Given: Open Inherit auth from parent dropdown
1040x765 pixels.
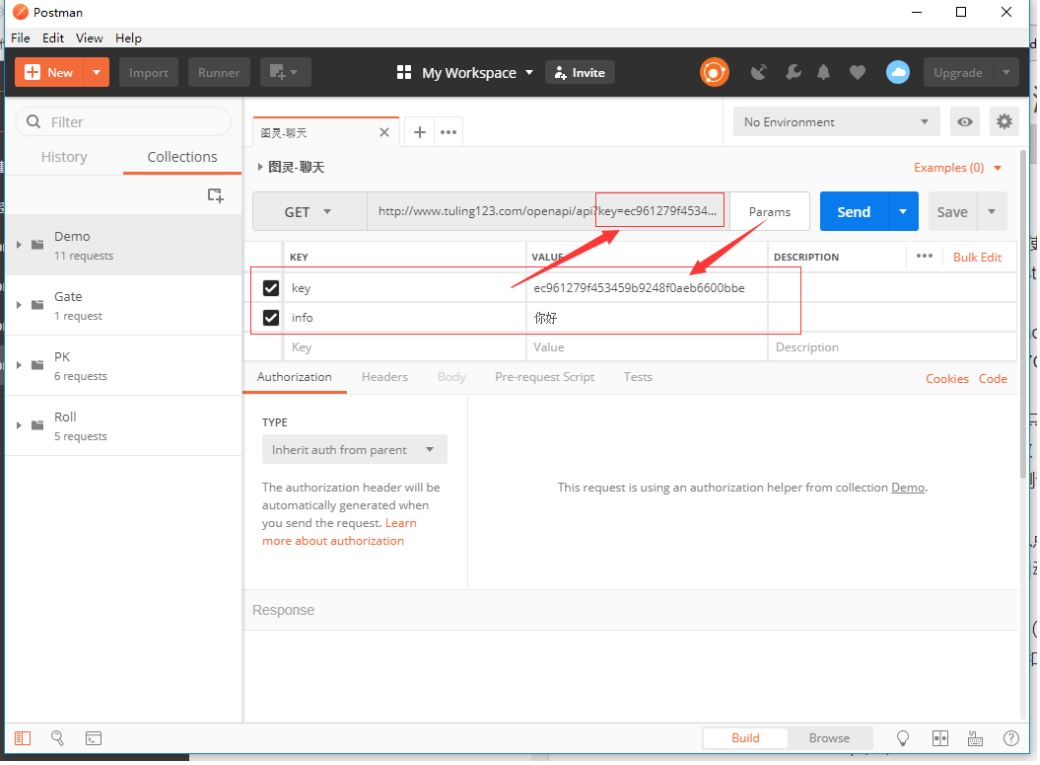Looking at the screenshot, I should point(354,450).
